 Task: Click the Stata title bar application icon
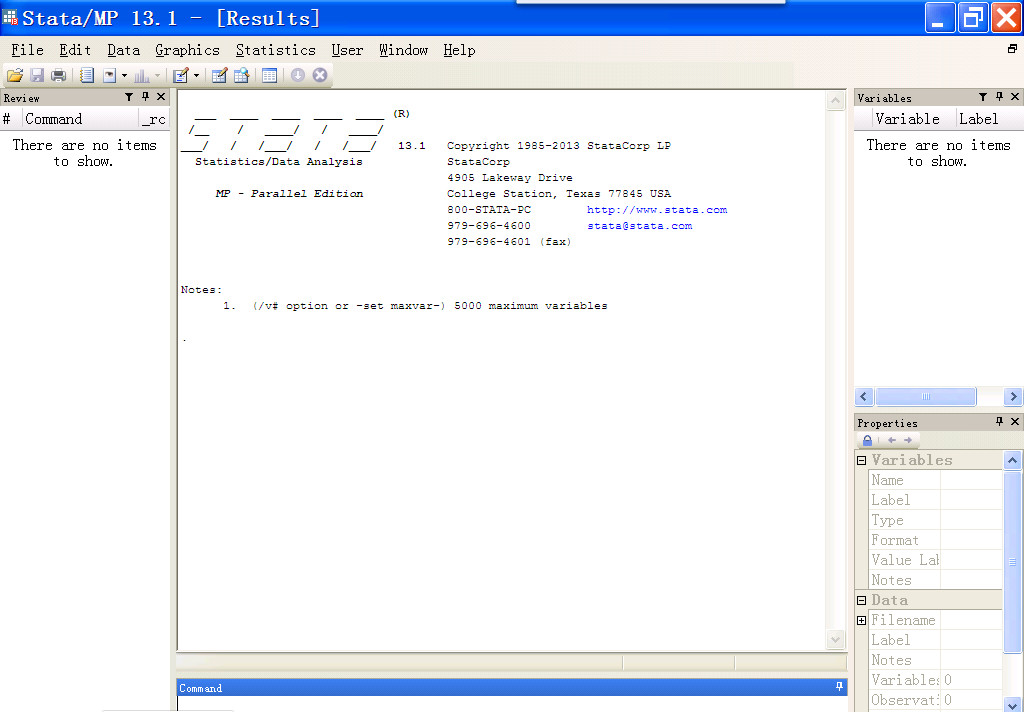[10, 16]
